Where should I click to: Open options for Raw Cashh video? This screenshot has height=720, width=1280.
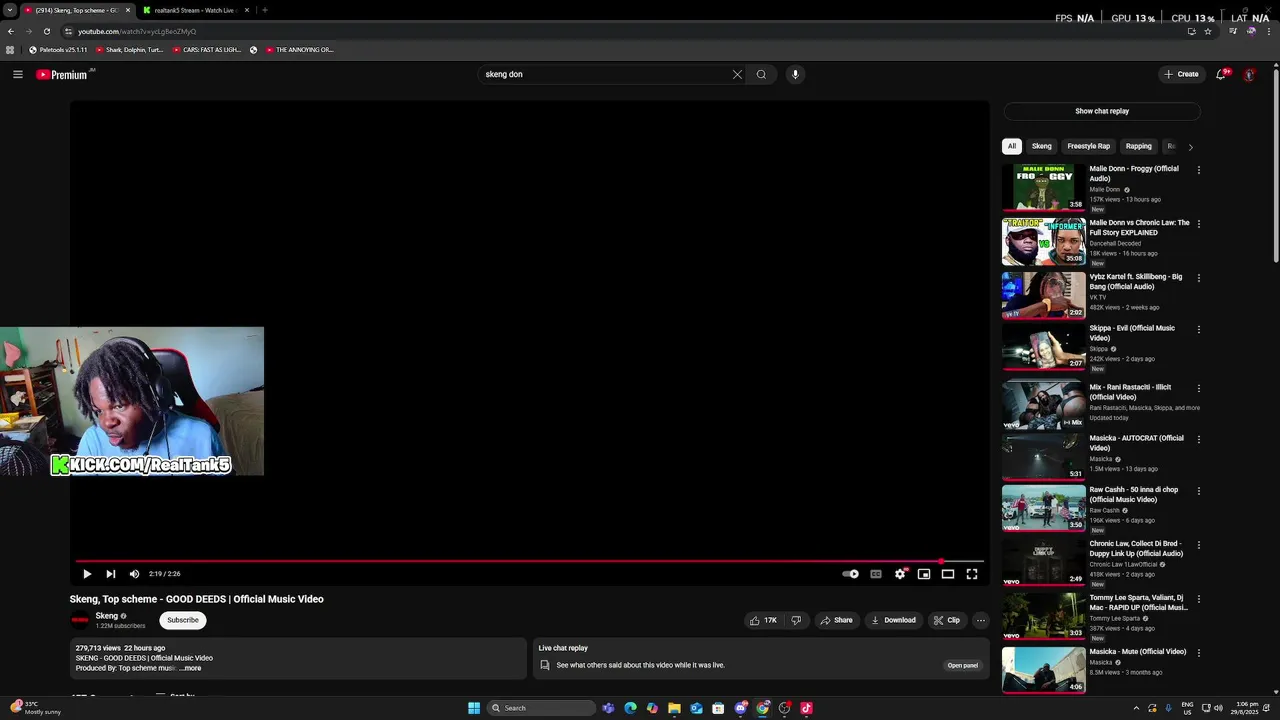(x=1199, y=491)
